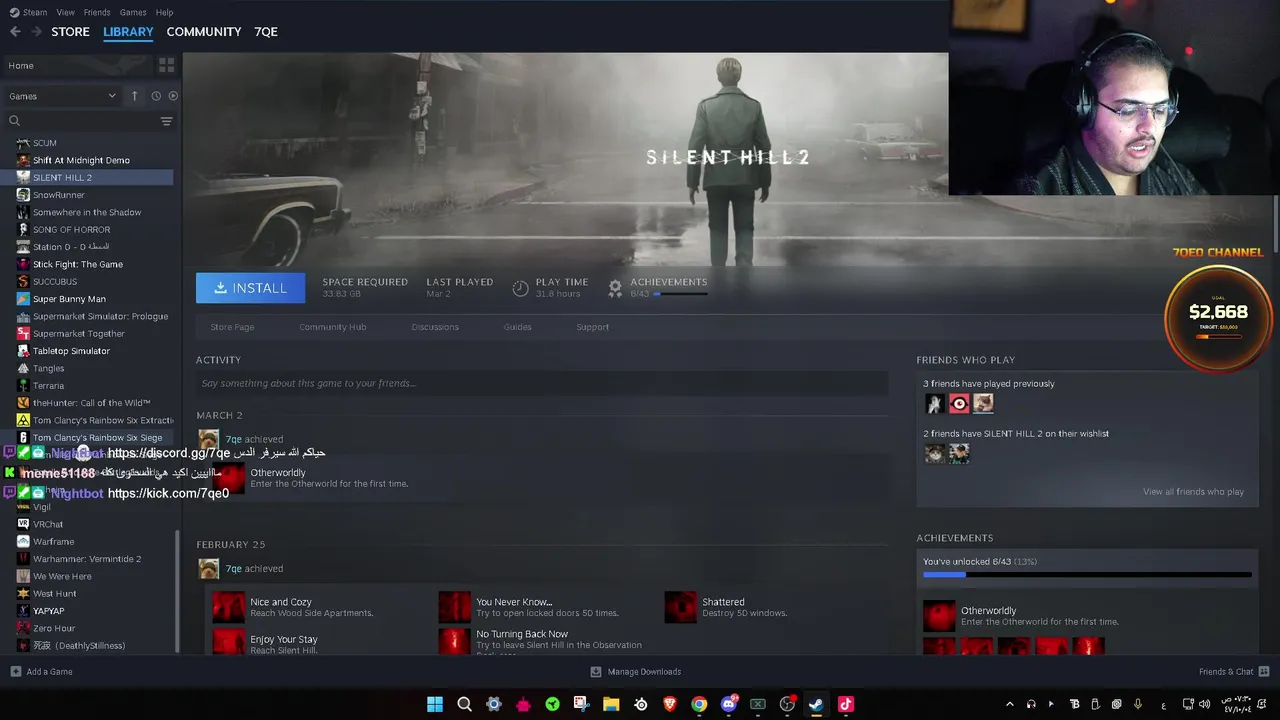Click the SONG OF HORROR game icon
The image size is (1280, 720).
pyautogui.click(x=23, y=230)
